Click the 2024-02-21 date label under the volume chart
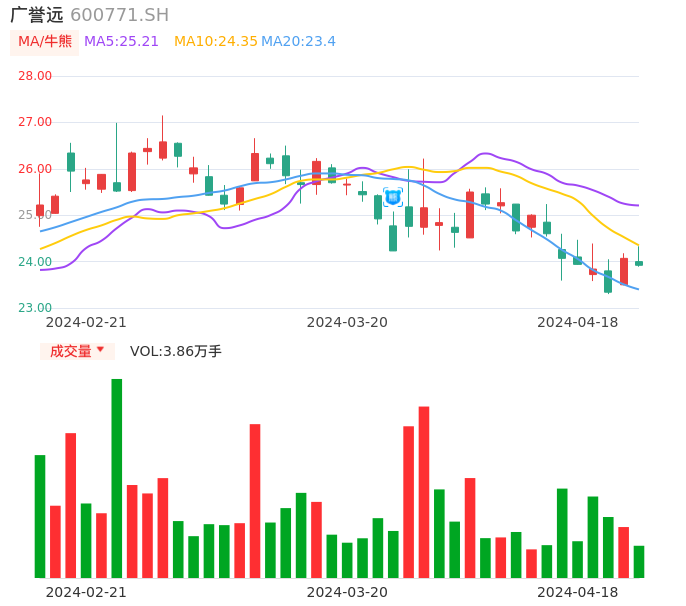Screen dimensions: 686x606 tap(86, 592)
